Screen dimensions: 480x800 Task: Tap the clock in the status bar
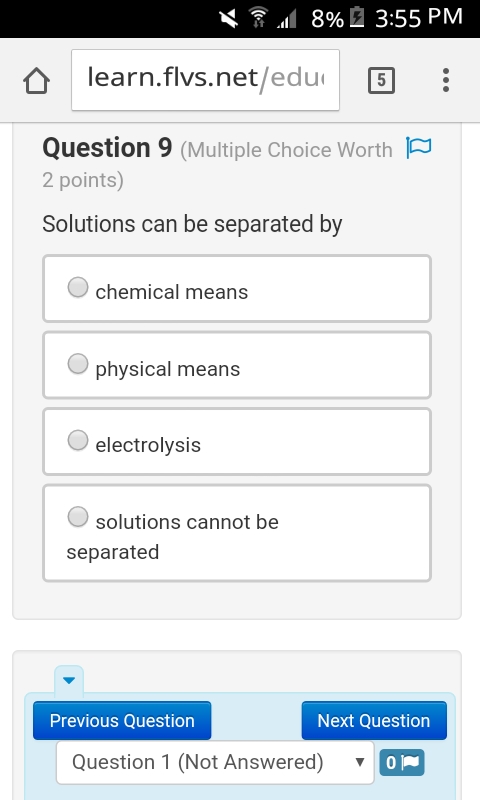[x=419, y=17]
